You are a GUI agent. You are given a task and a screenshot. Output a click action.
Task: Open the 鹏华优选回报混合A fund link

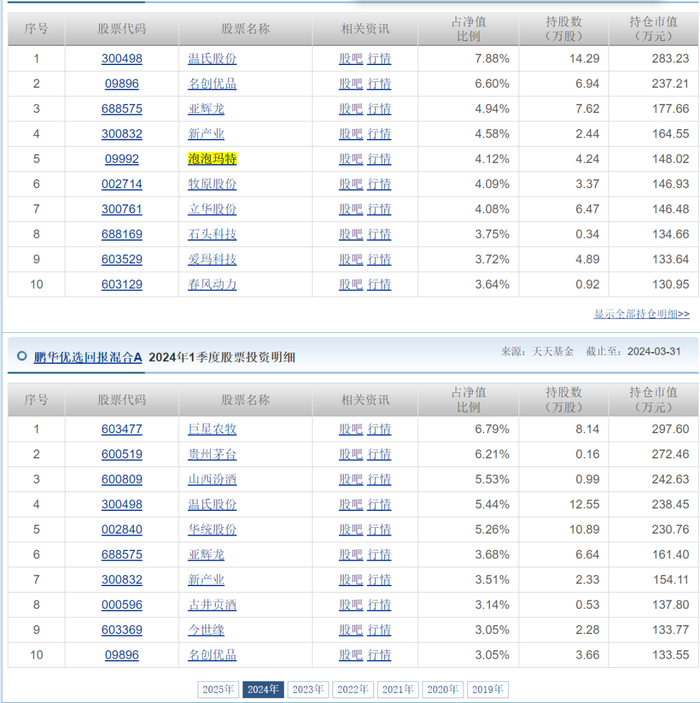coord(88,357)
